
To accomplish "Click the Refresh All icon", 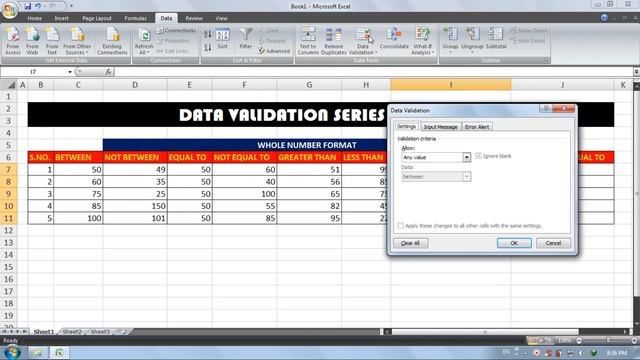I will click(144, 36).
